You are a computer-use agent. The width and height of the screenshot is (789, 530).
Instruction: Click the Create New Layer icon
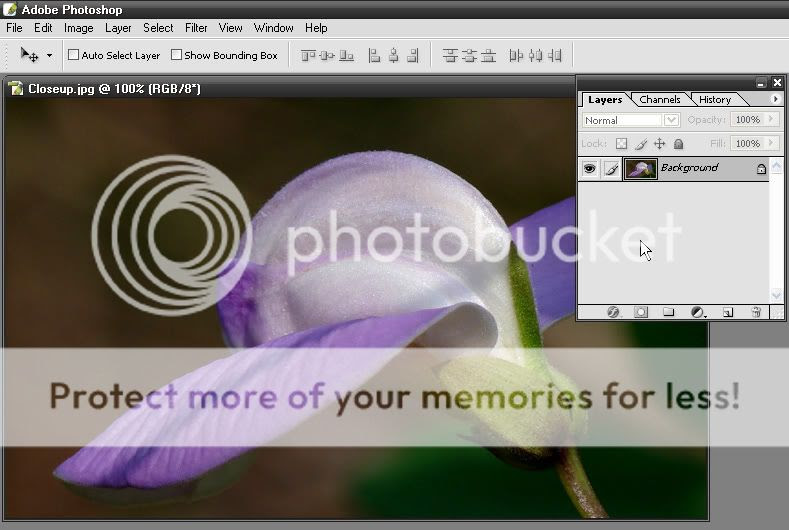(x=728, y=312)
